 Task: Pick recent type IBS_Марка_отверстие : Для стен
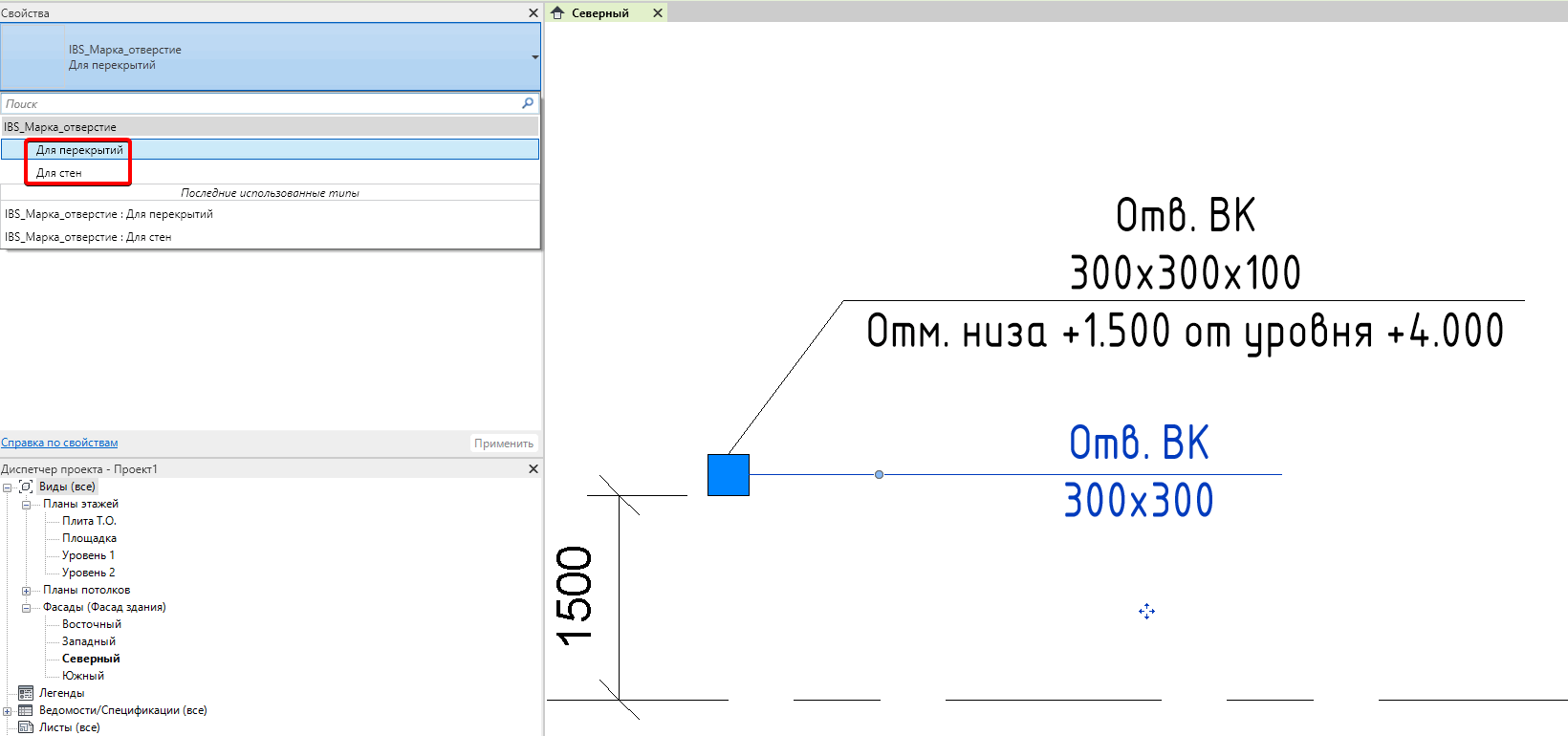(x=270, y=237)
